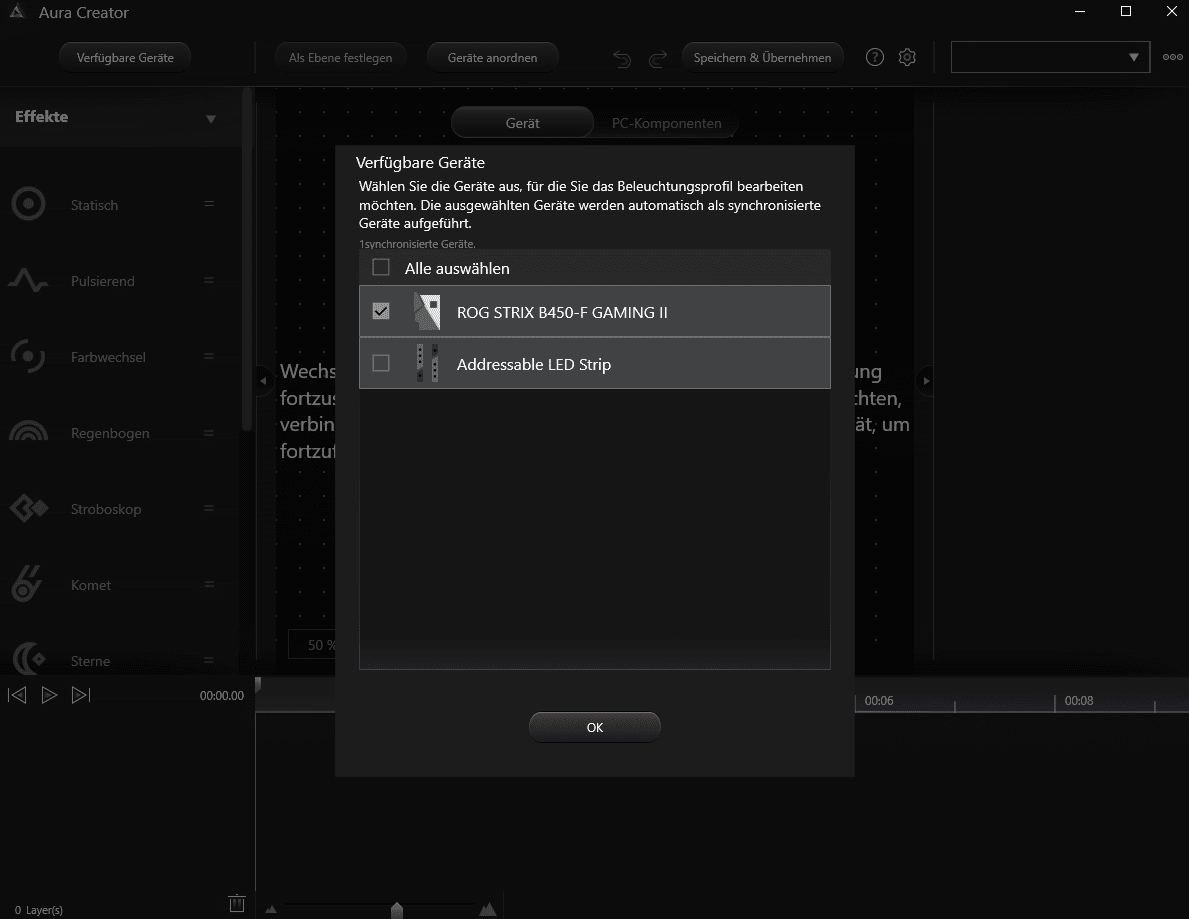The width and height of the screenshot is (1189, 919).
Task: Jump to next frame in timeline
Action: (81, 695)
